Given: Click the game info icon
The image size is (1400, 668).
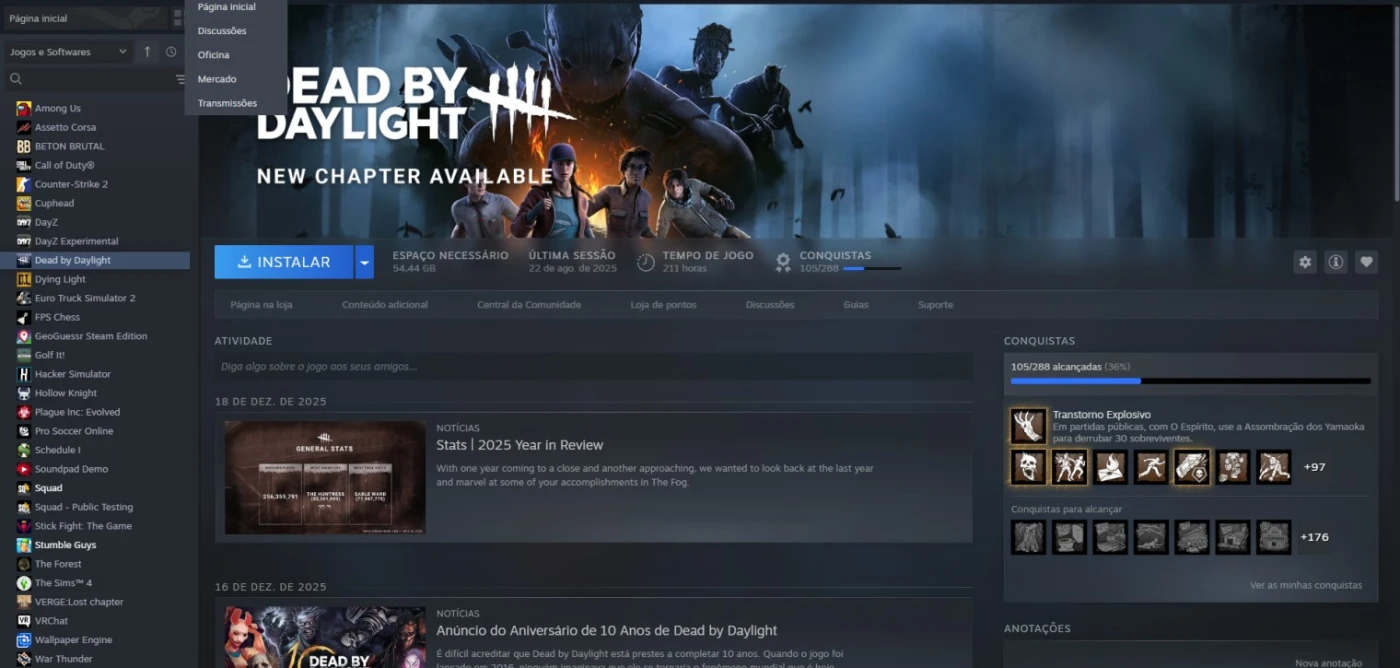Looking at the screenshot, I should [1335, 262].
